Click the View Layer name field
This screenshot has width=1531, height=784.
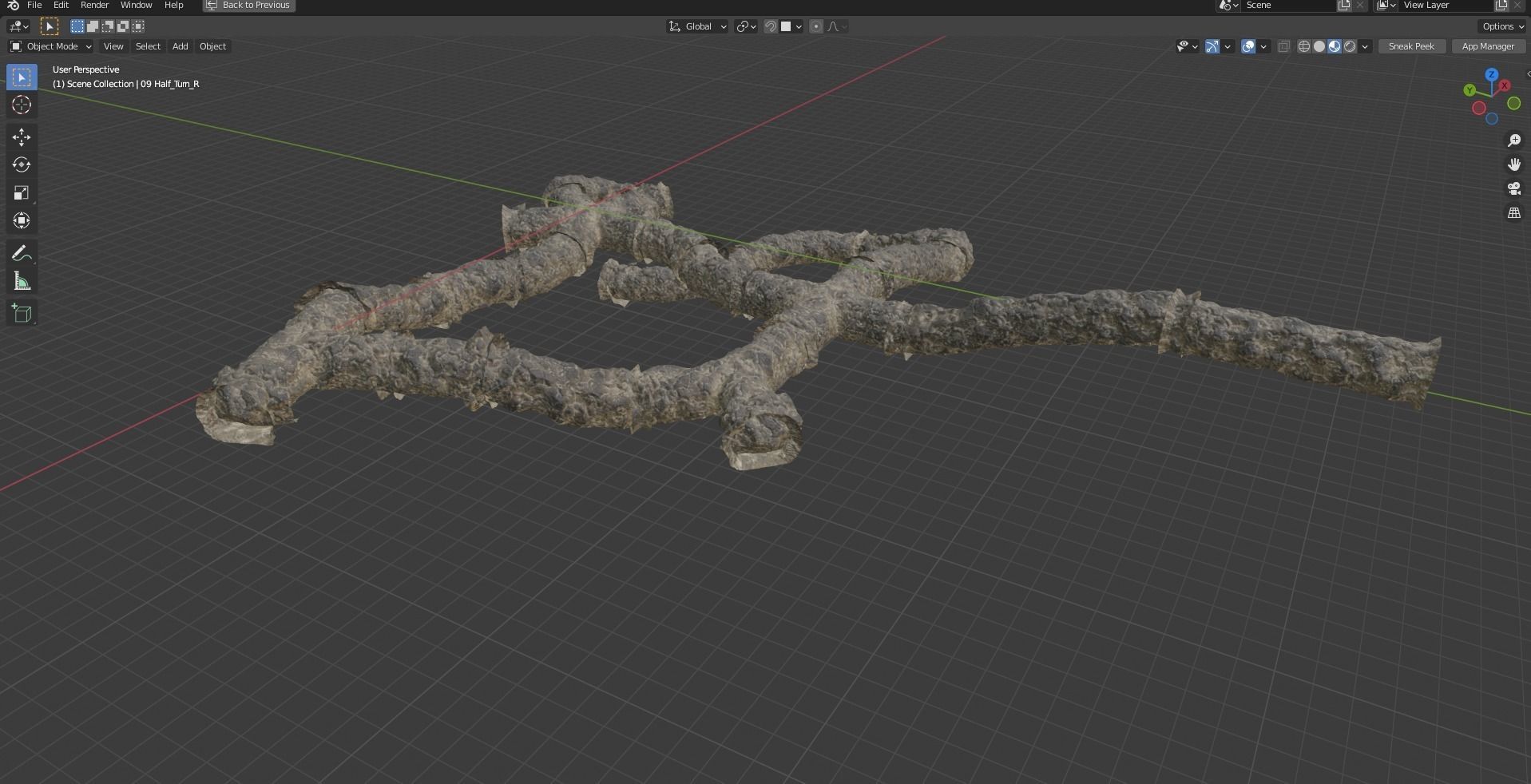1446,6
